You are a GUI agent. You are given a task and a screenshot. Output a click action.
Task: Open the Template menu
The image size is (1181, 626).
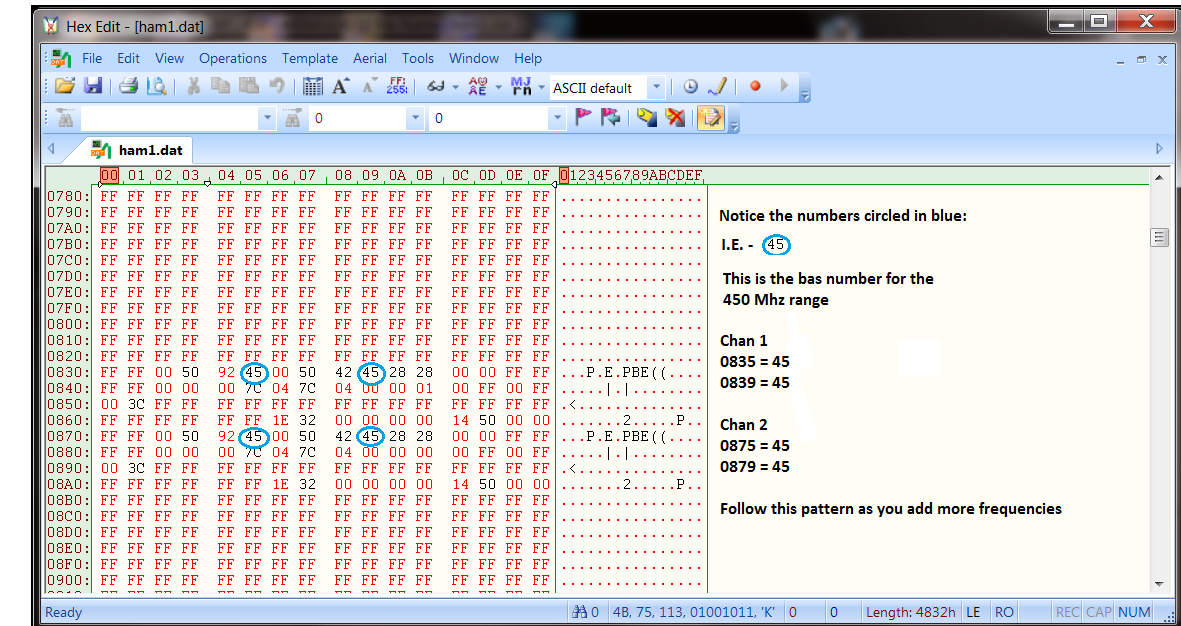(309, 58)
